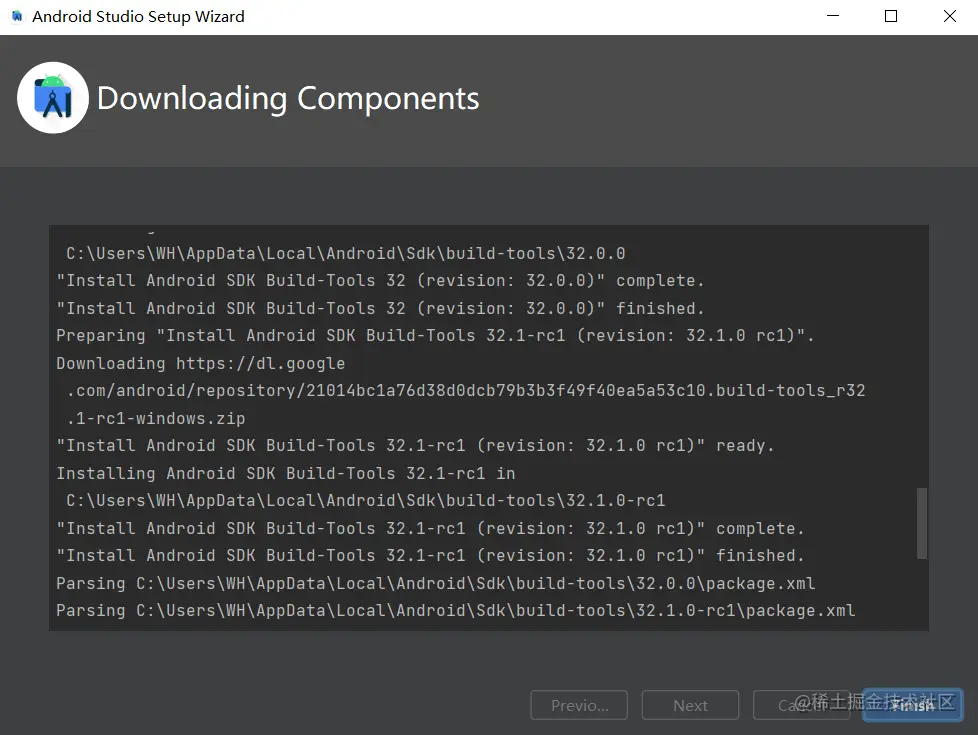Maximize the Setup Wizard window
Viewport: 978px width, 735px height.
click(x=891, y=16)
